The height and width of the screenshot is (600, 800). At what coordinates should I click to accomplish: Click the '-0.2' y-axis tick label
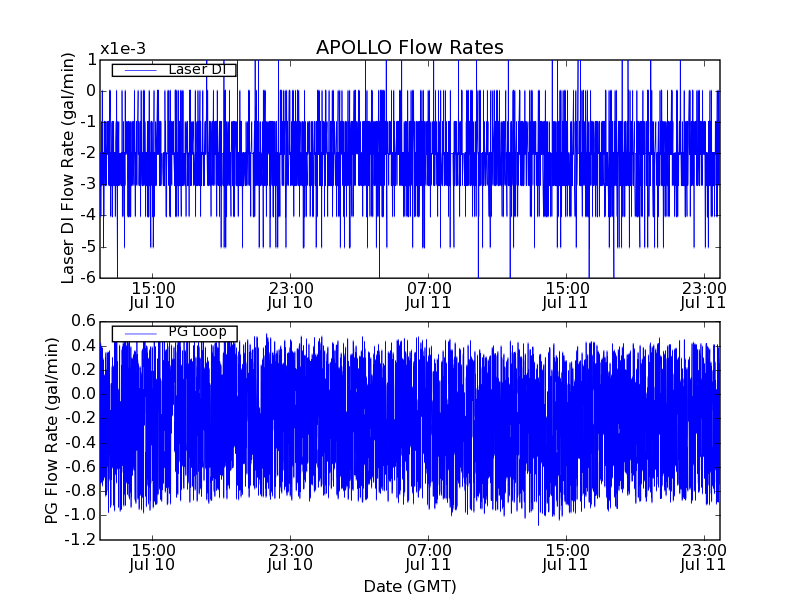tap(80, 418)
